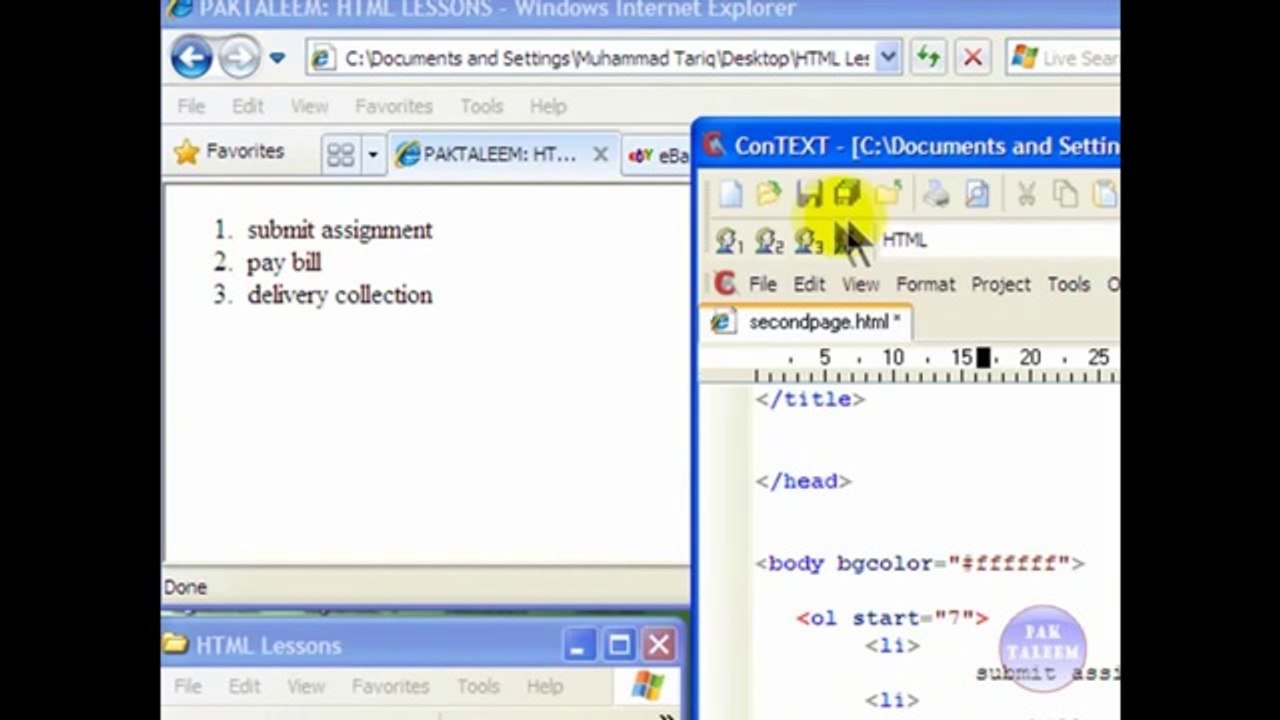Click the red Stop button in Internet Explorer
Screen dimensions: 1280x720
tap(972, 57)
